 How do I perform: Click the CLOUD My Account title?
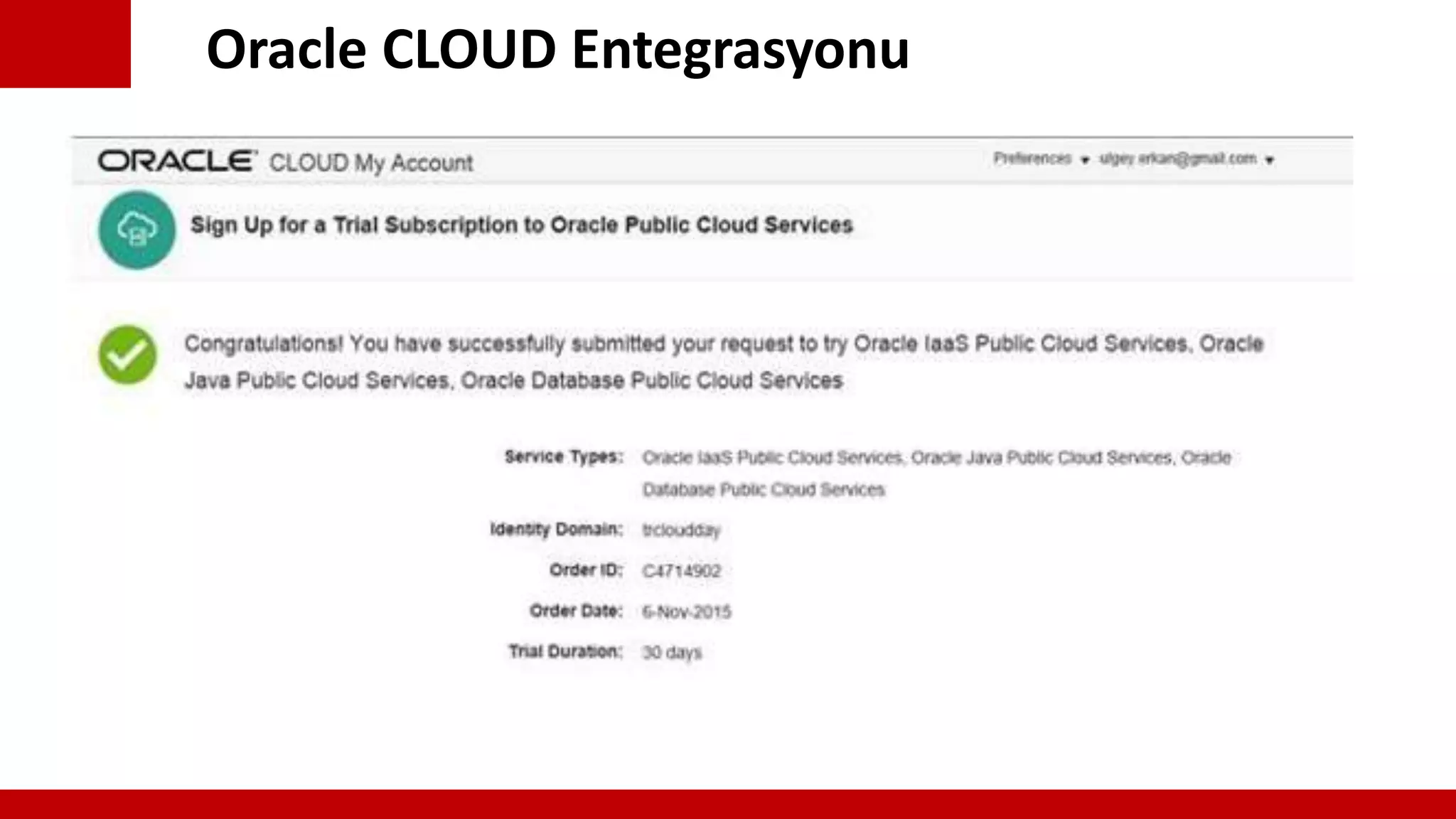click(x=370, y=163)
